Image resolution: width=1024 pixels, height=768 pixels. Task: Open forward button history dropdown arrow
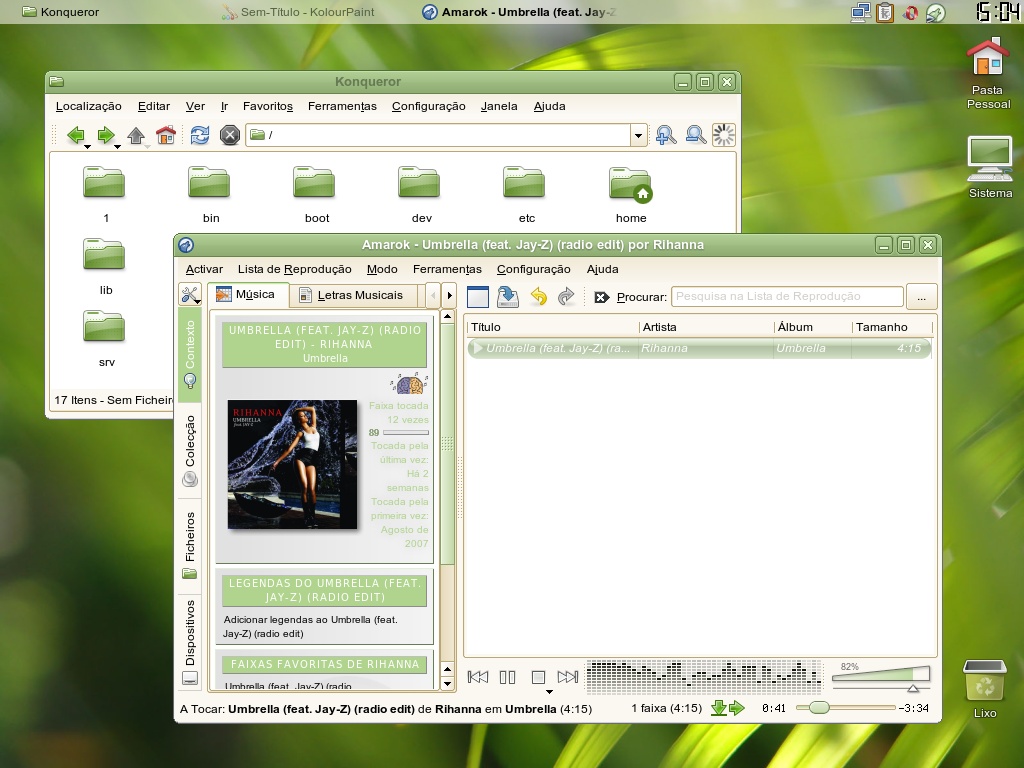(x=118, y=147)
